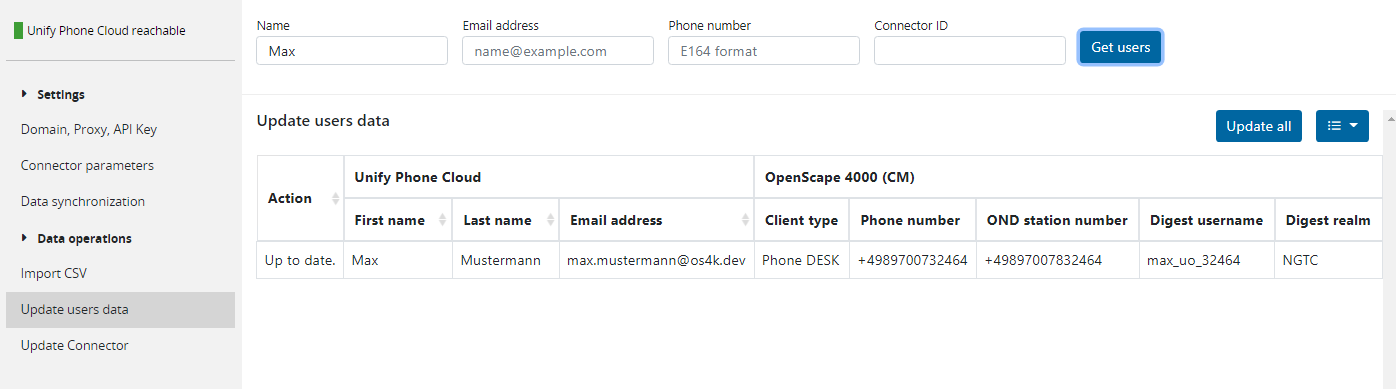This screenshot has height=389, width=1396.
Task: Click the vertical scrollbar up arrow
Action: point(1389,118)
